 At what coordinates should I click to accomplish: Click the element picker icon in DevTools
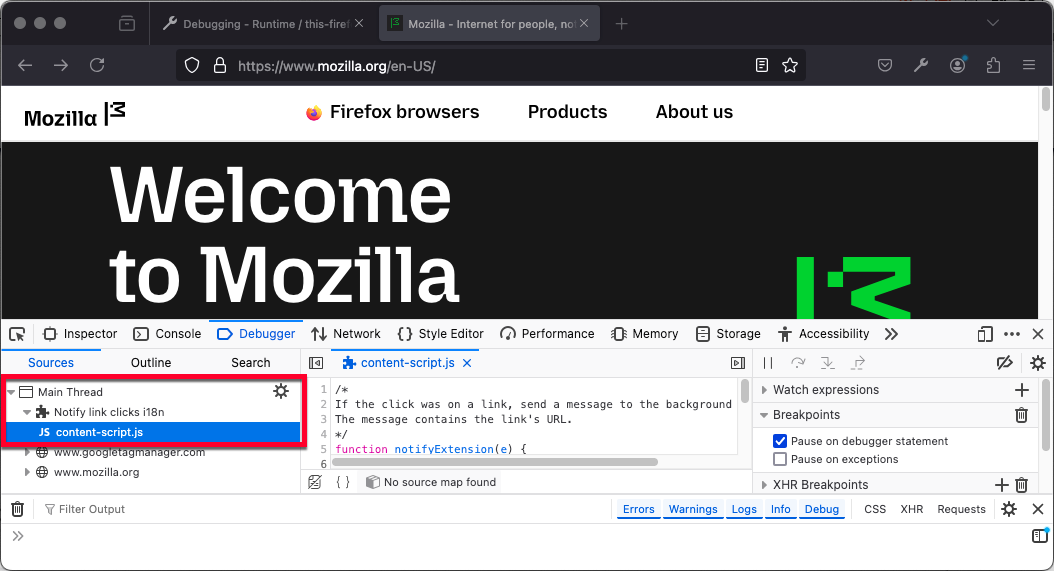[x=17, y=334]
